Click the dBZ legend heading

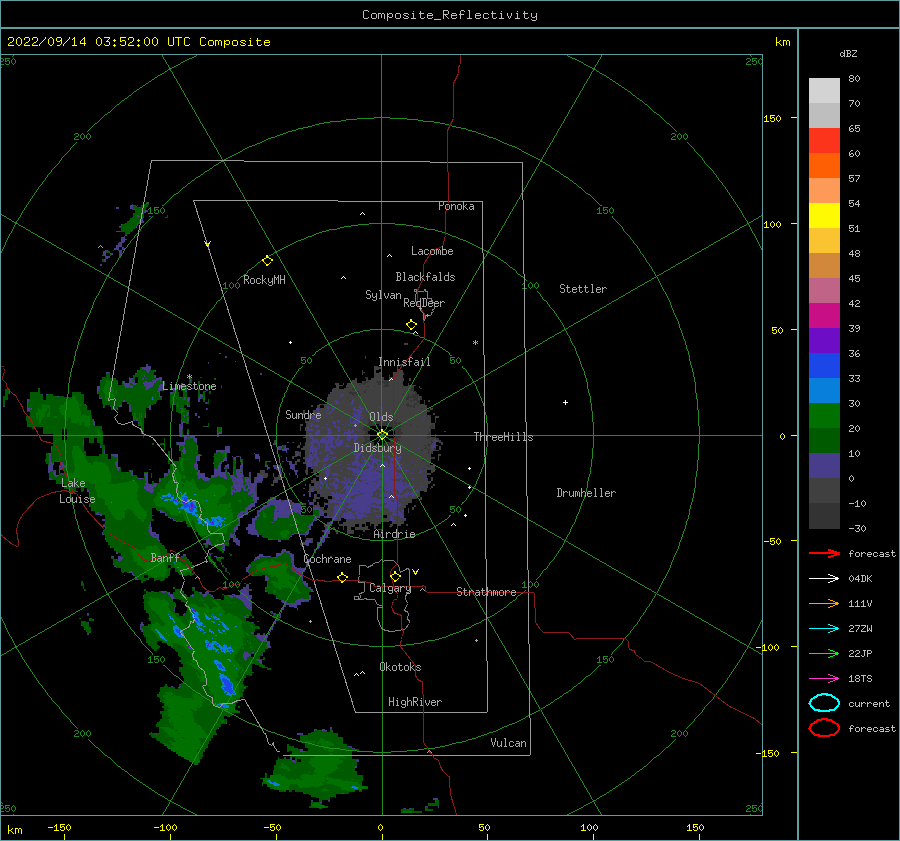tap(848, 54)
